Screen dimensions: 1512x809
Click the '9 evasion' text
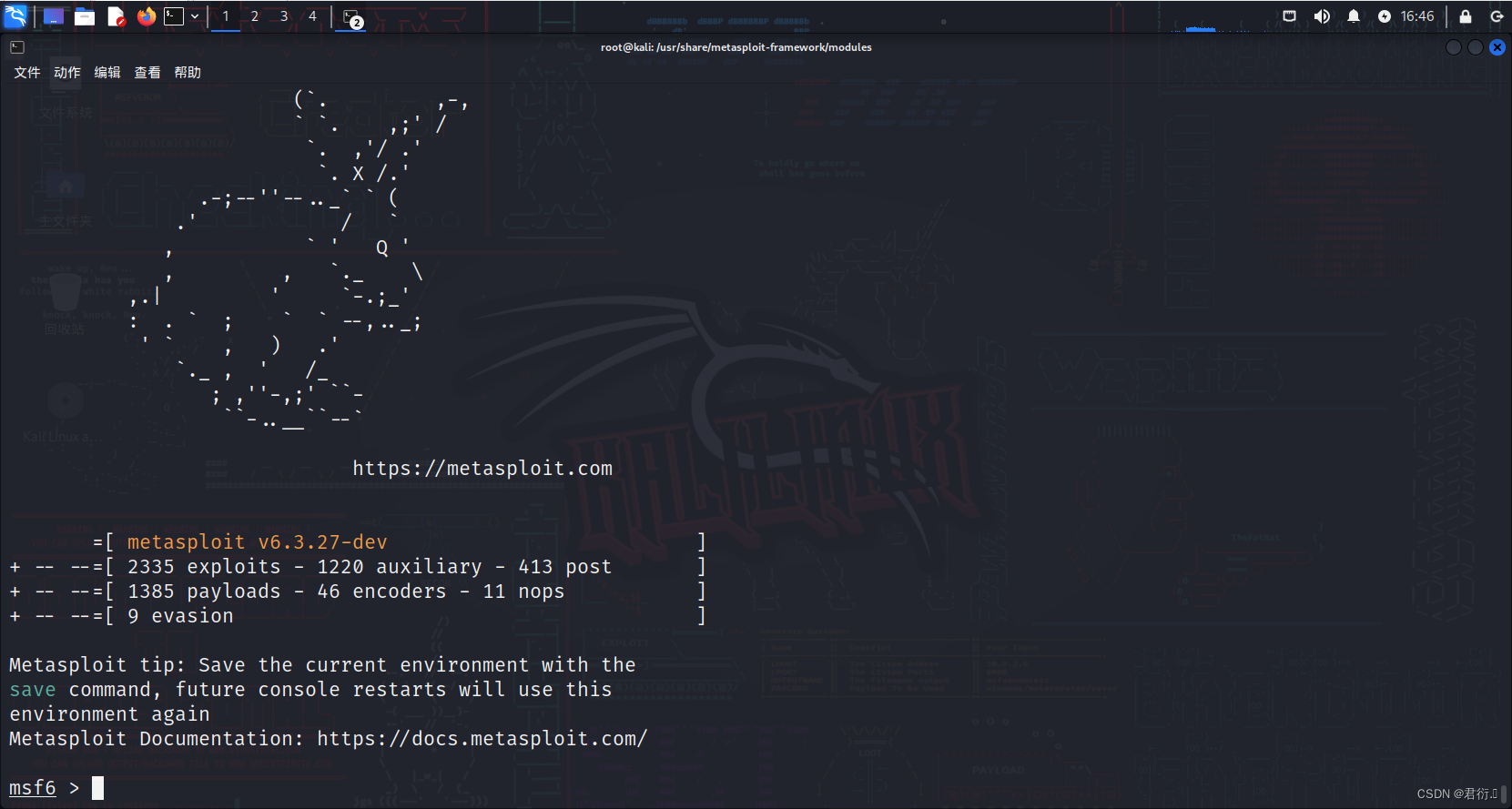[x=181, y=616]
